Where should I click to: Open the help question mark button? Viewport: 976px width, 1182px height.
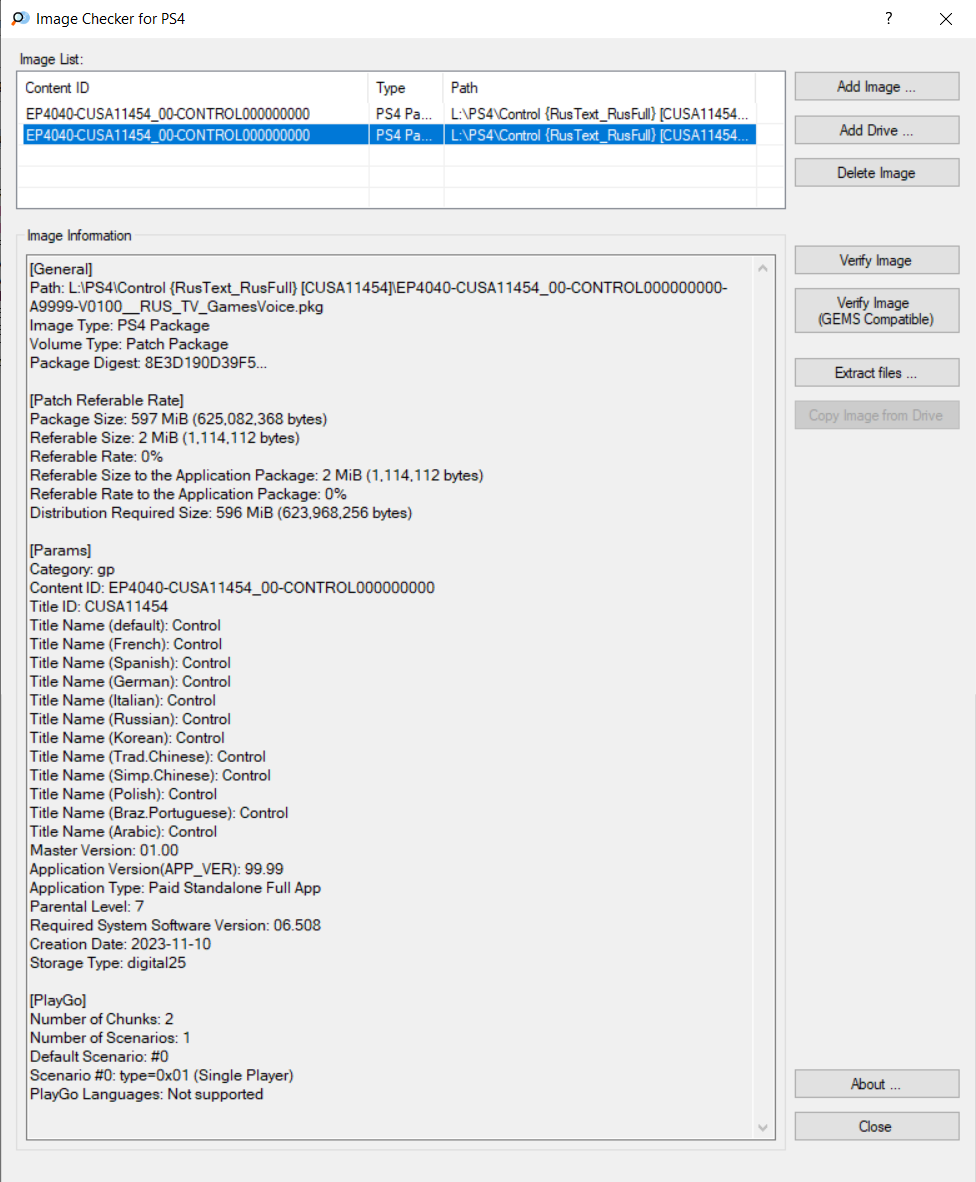[889, 18]
